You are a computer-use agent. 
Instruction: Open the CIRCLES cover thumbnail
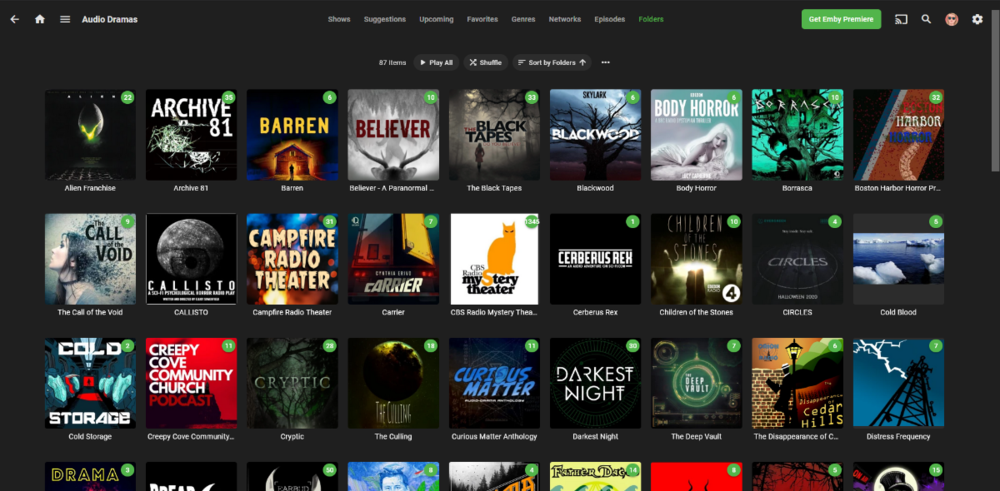pyautogui.click(x=797, y=259)
